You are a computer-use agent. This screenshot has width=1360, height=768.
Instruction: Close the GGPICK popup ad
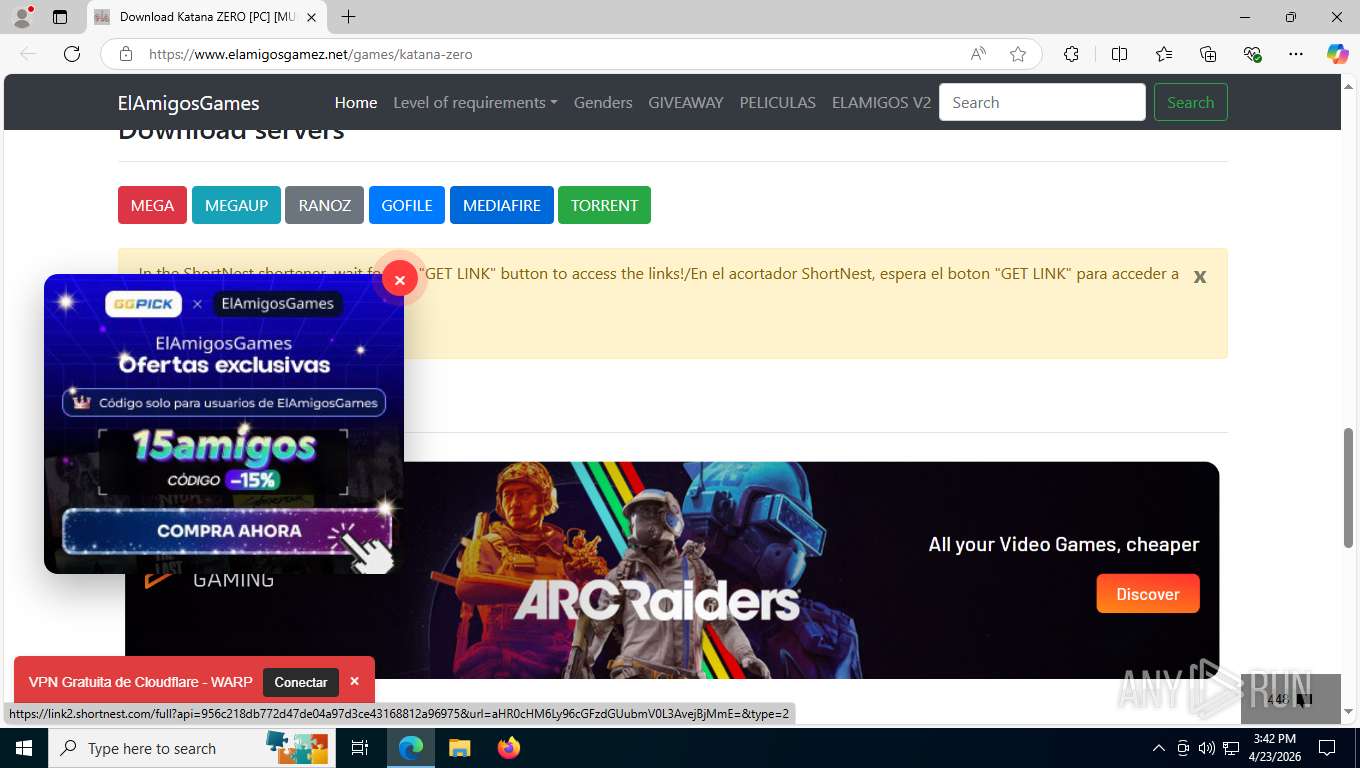click(x=399, y=280)
